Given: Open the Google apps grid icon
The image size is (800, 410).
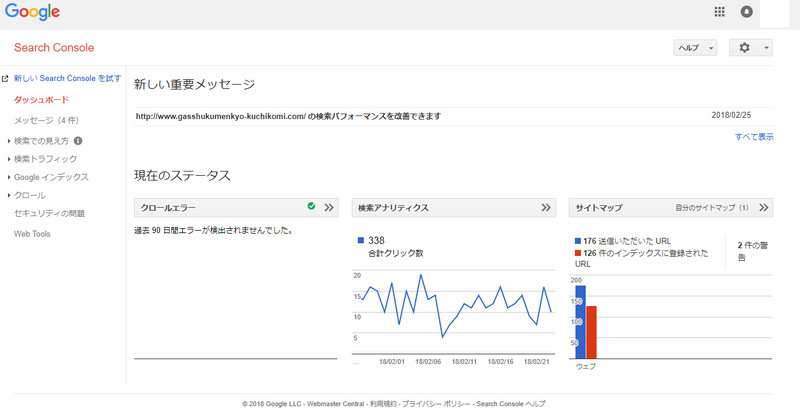Looking at the screenshot, I should (x=719, y=12).
